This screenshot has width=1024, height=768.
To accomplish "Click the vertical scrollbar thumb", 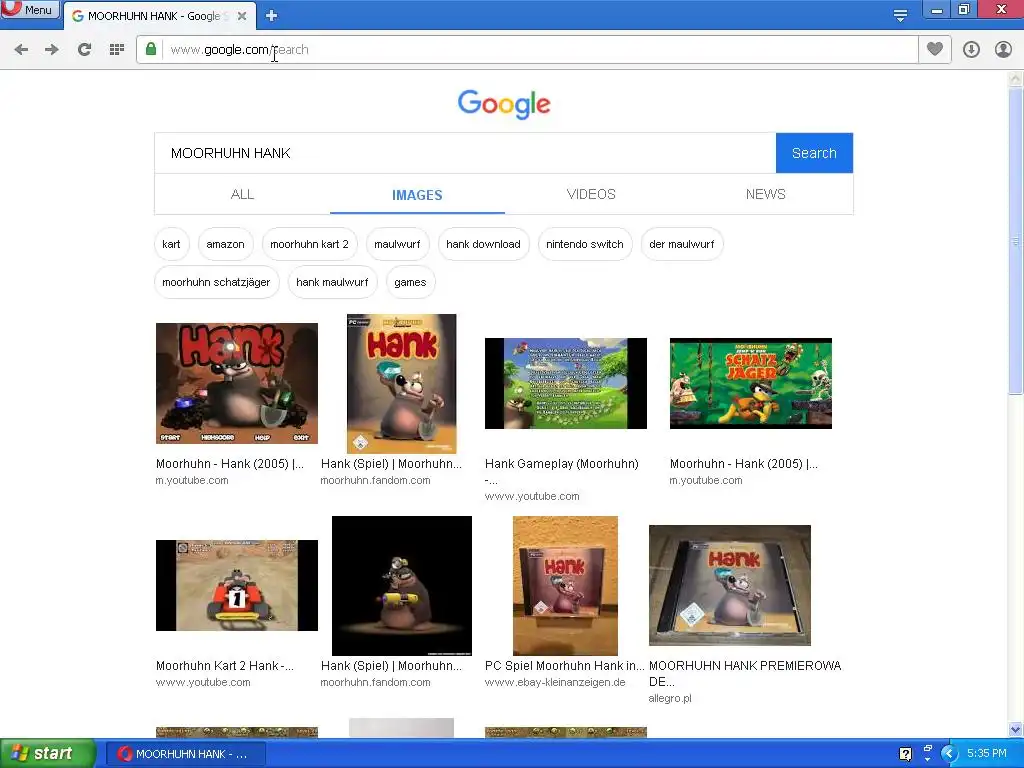I will pos(1015,241).
